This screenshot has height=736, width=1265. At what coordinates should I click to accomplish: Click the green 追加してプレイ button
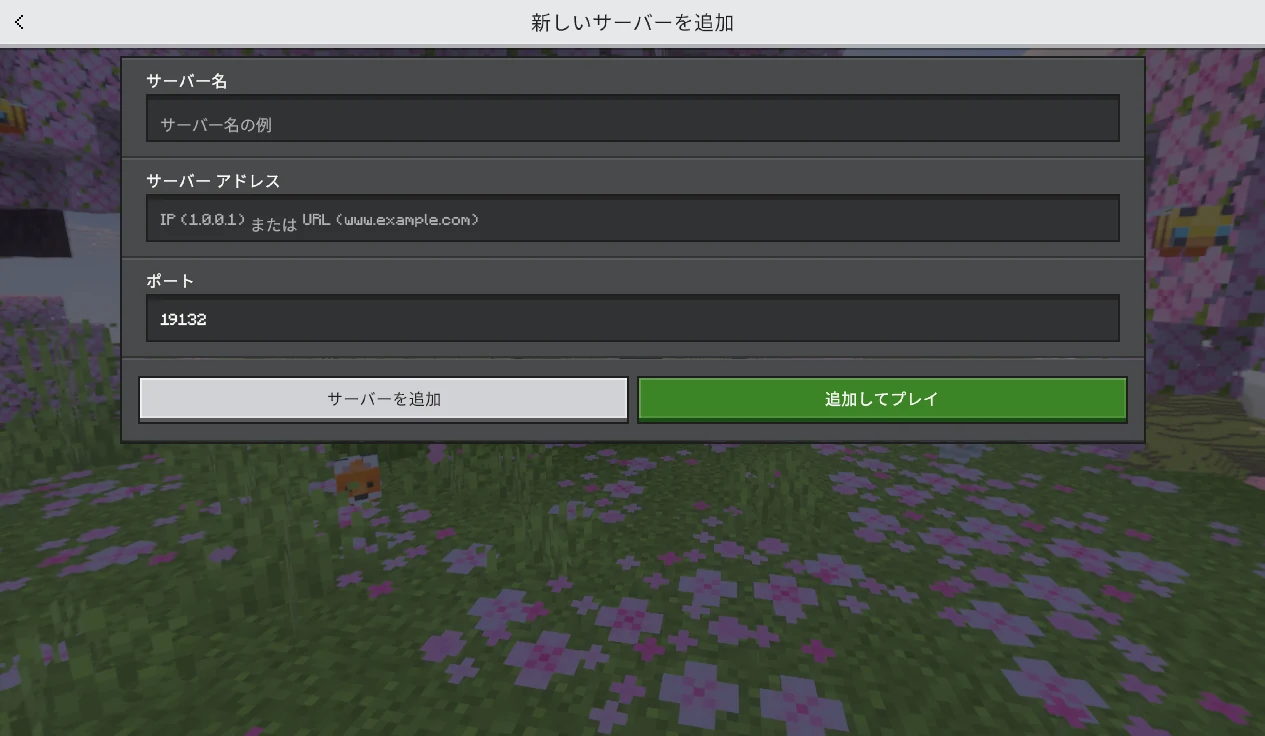(882, 399)
